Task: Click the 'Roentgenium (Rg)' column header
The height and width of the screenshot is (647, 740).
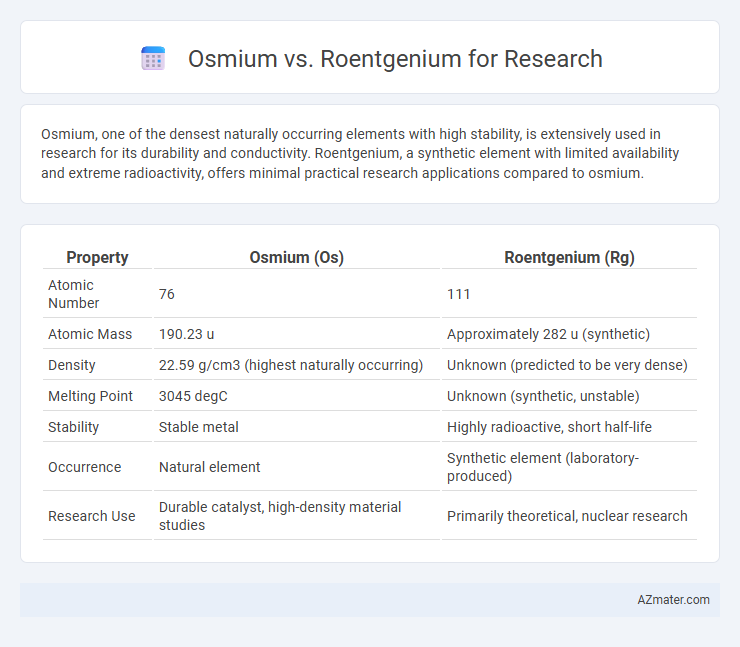Action: coord(569,257)
